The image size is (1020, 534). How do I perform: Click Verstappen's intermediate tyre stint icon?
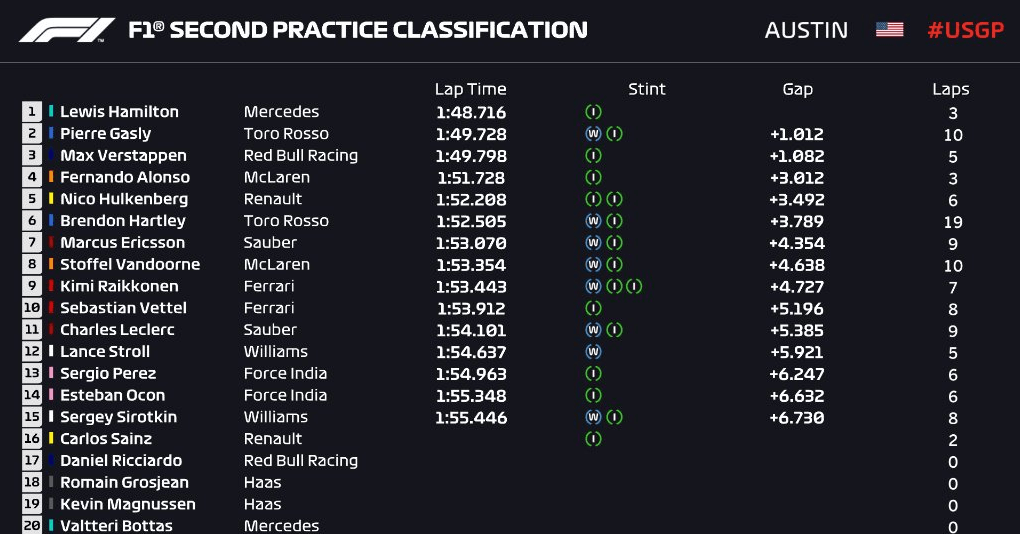click(x=593, y=155)
